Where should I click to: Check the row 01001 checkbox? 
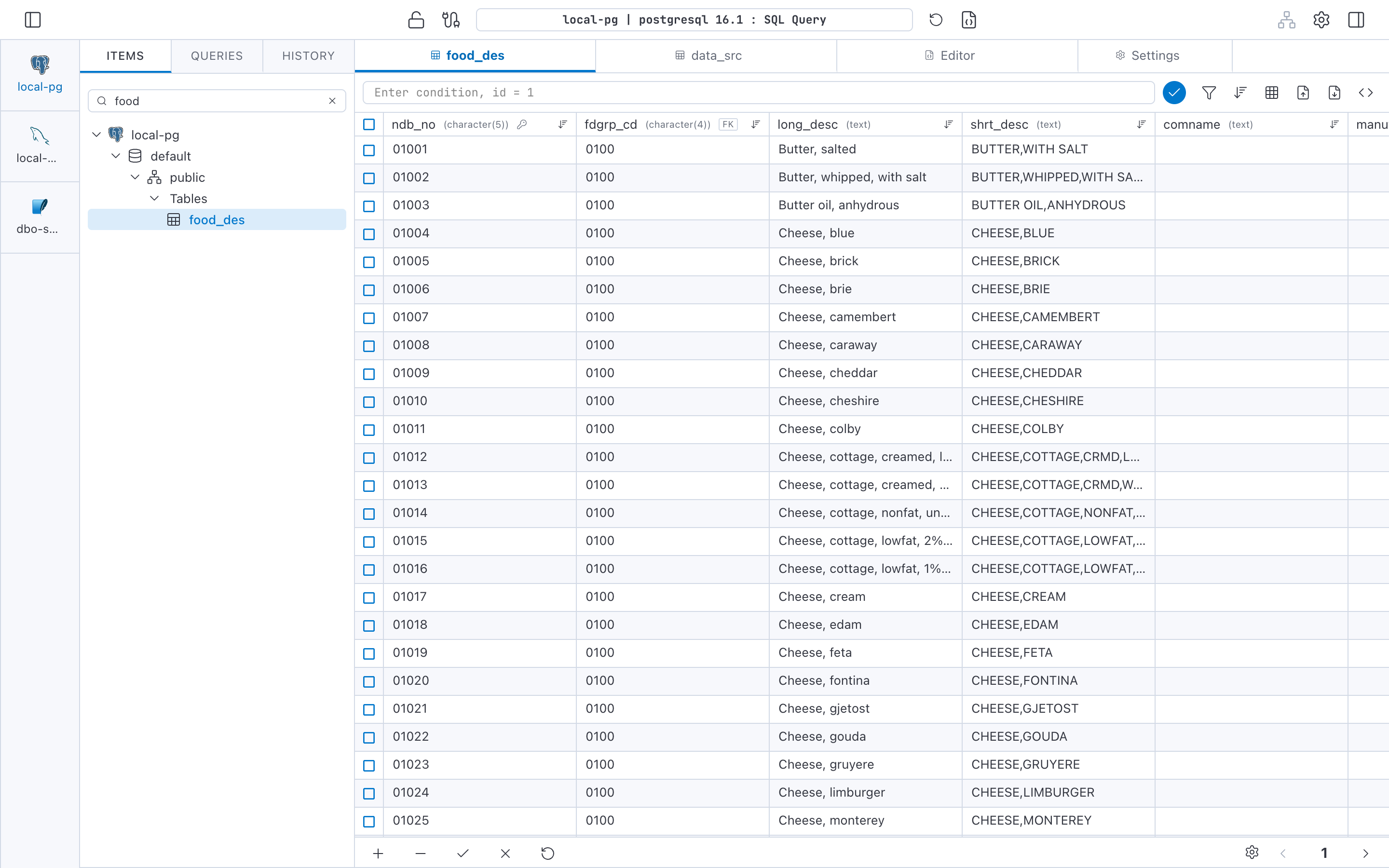point(369,150)
